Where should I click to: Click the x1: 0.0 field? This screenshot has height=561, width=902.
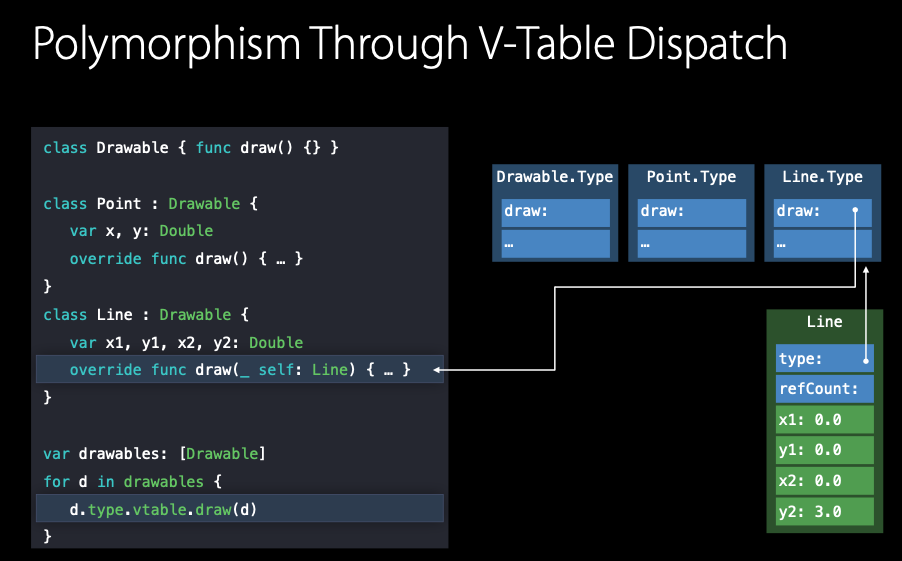coord(824,420)
